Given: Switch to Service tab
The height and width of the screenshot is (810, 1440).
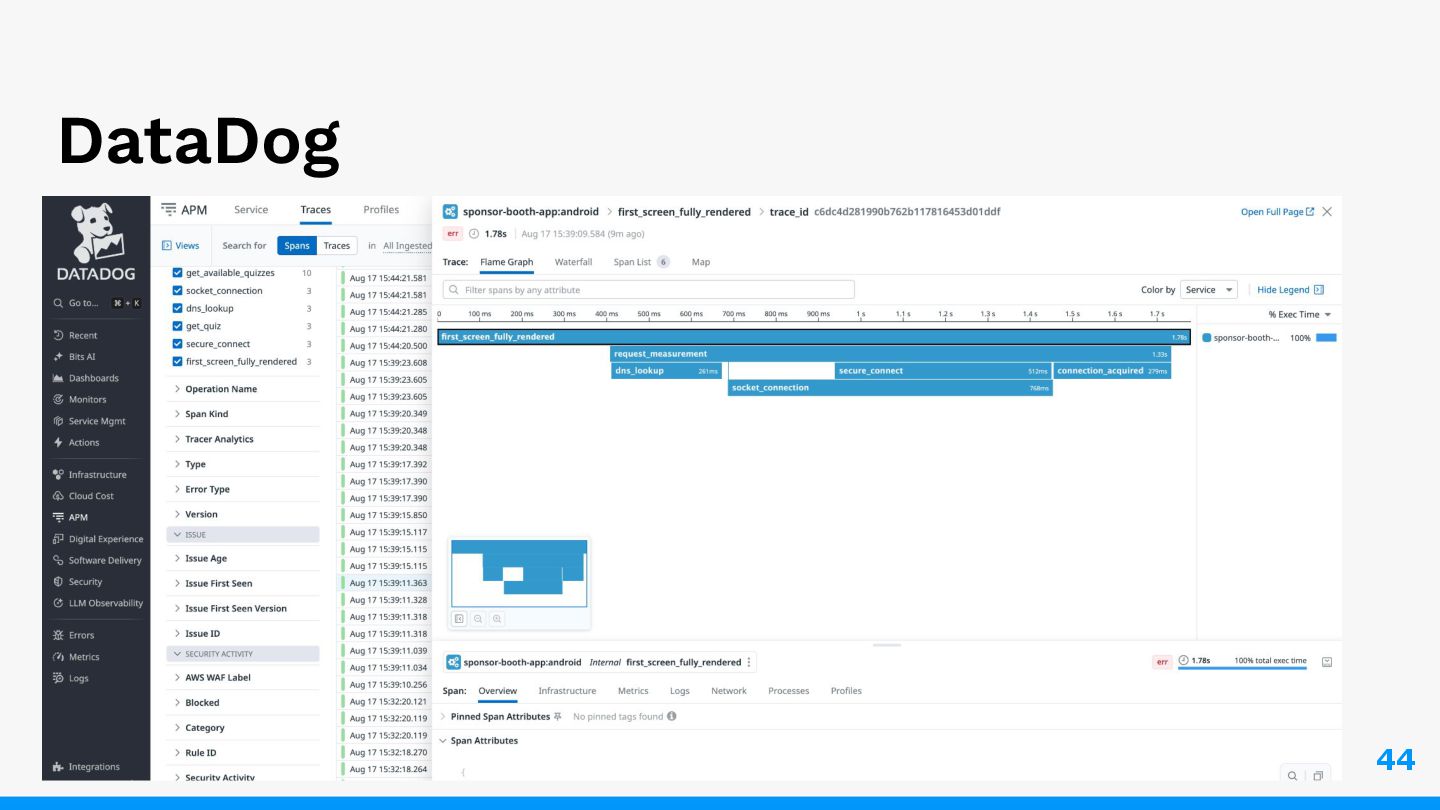Looking at the screenshot, I should (251, 210).
